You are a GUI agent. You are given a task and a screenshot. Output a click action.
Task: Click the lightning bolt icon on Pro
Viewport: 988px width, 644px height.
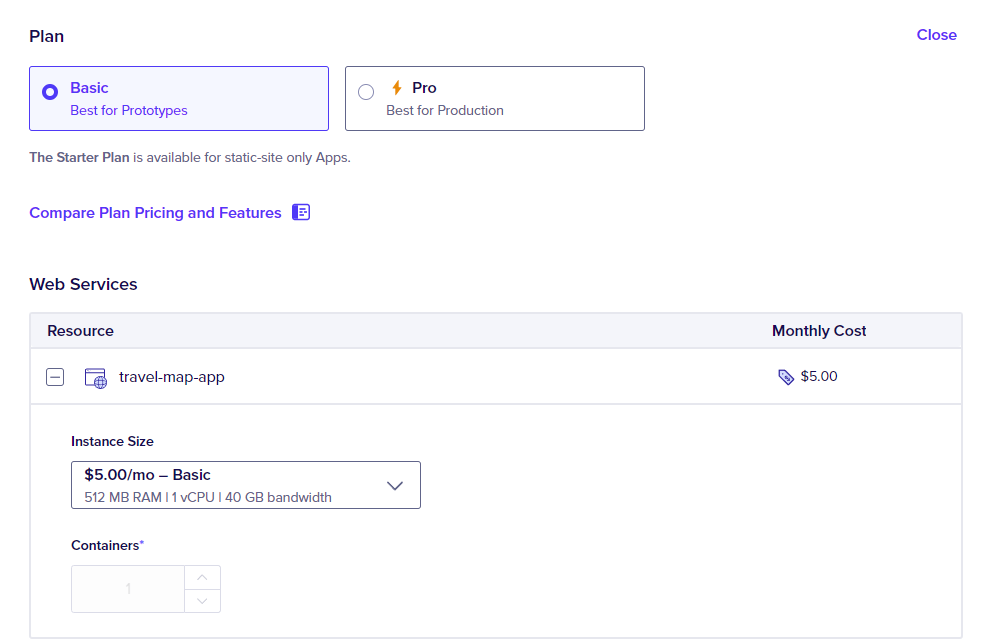(x=396, y=88)
